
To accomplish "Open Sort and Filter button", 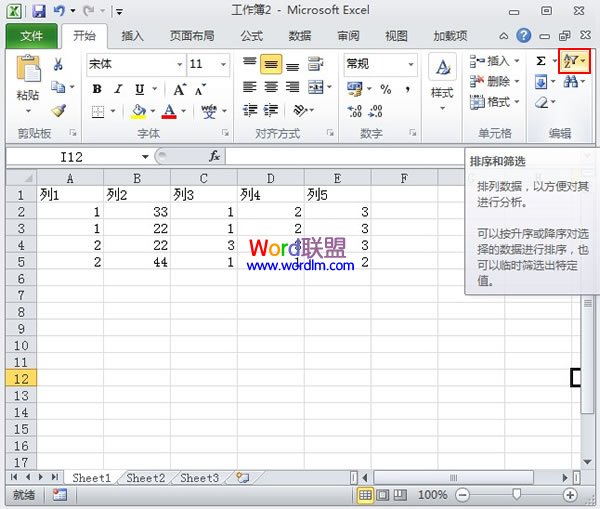I will [574, 61].
